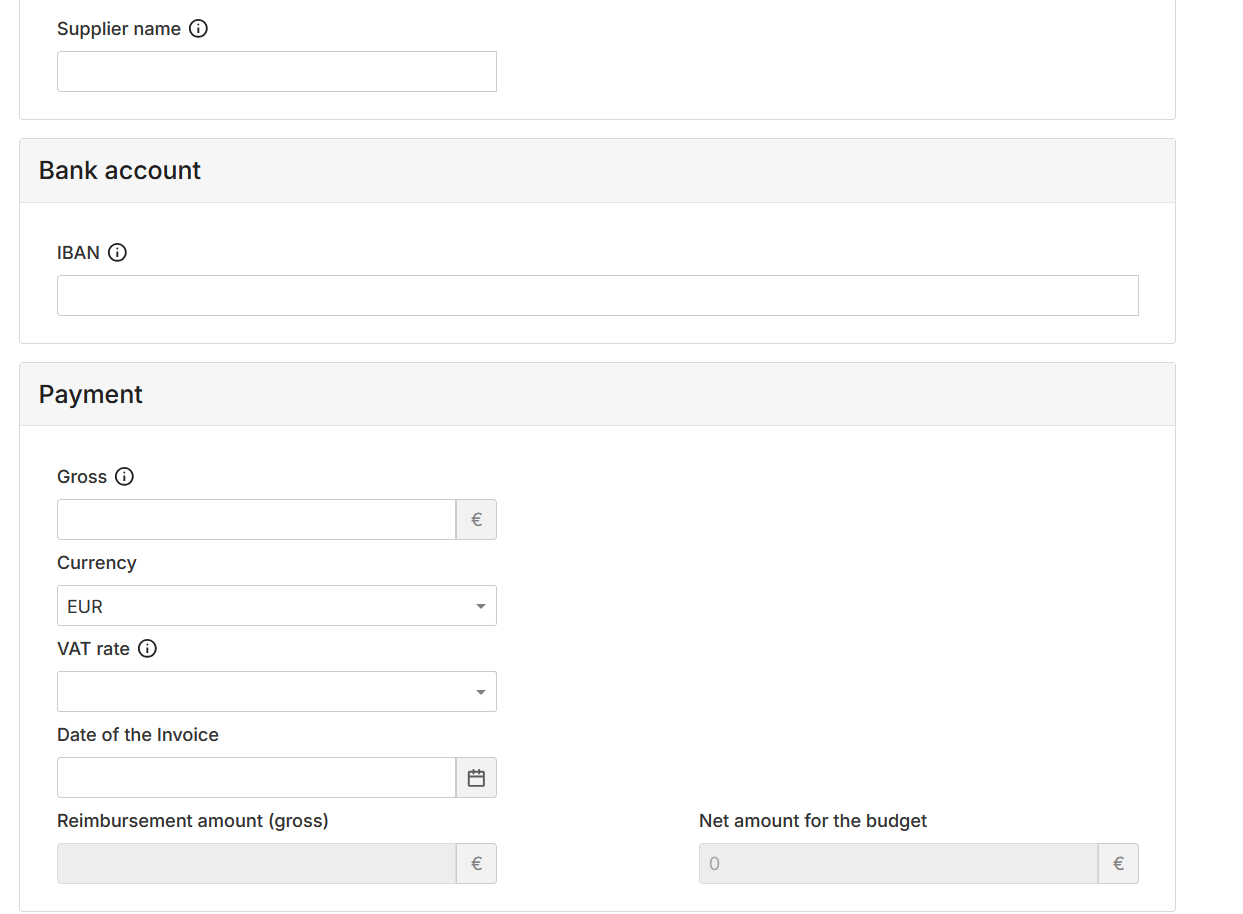Click the Reimbursement amount (gross) field
Viewport: 1243px width, 914px height.
point(257,864)
